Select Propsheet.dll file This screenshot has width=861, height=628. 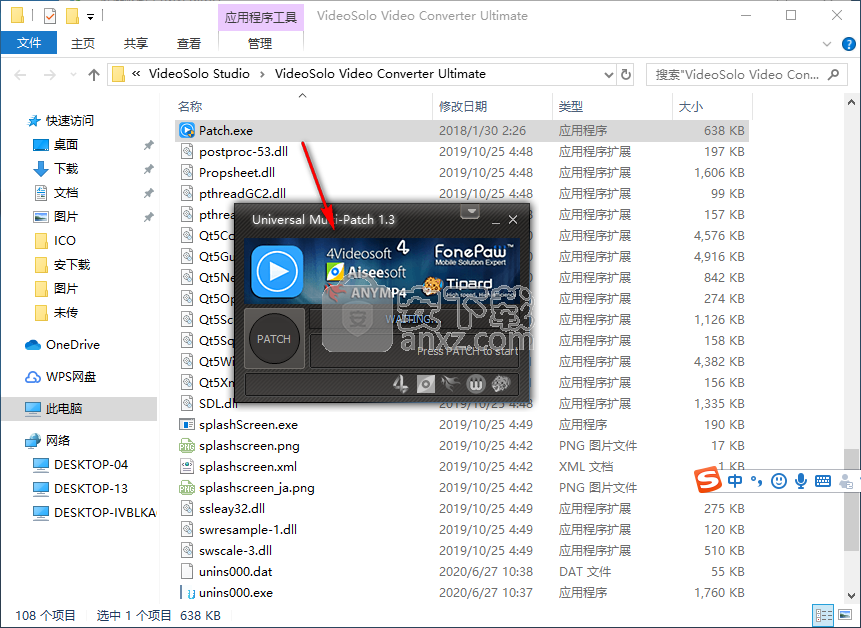tap(461, 172)
